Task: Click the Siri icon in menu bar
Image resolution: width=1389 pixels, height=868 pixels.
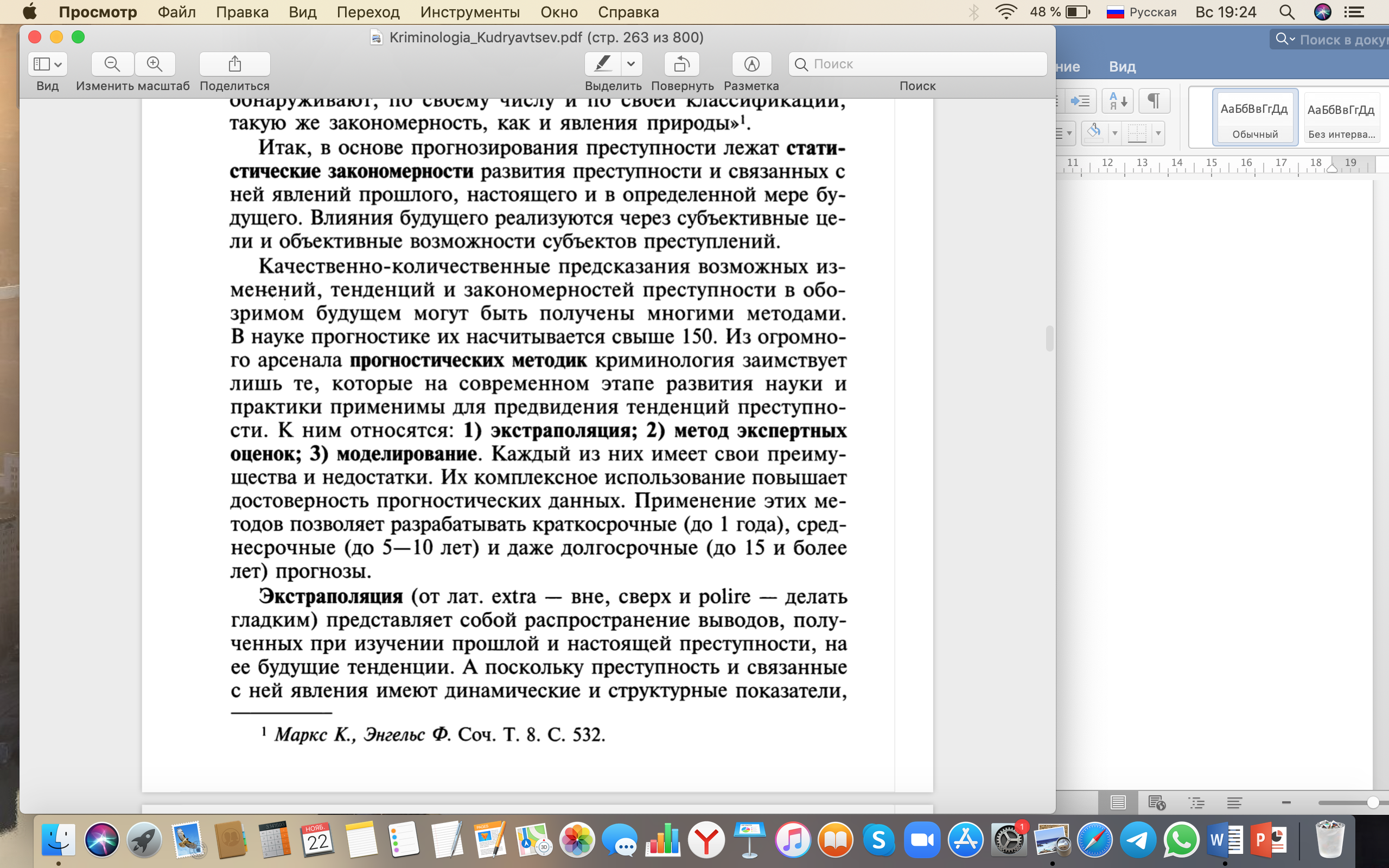Action: [1322, 12]
